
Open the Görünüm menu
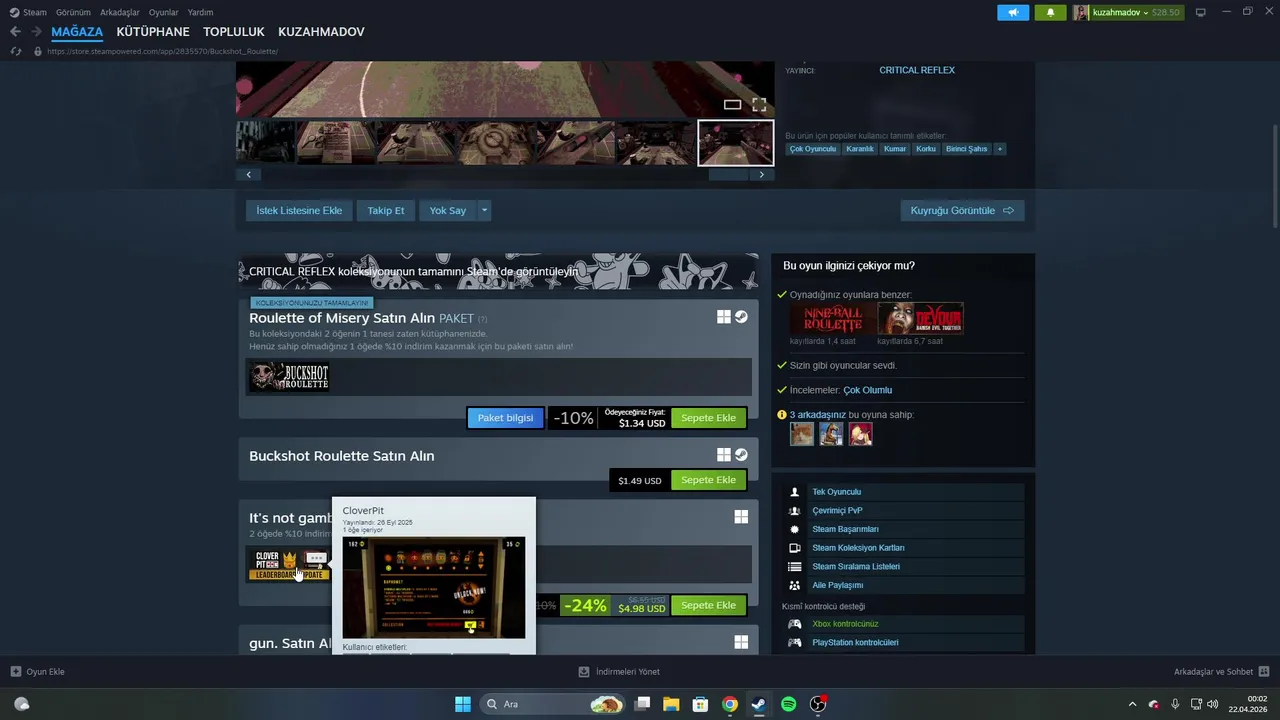click(73, 13)
